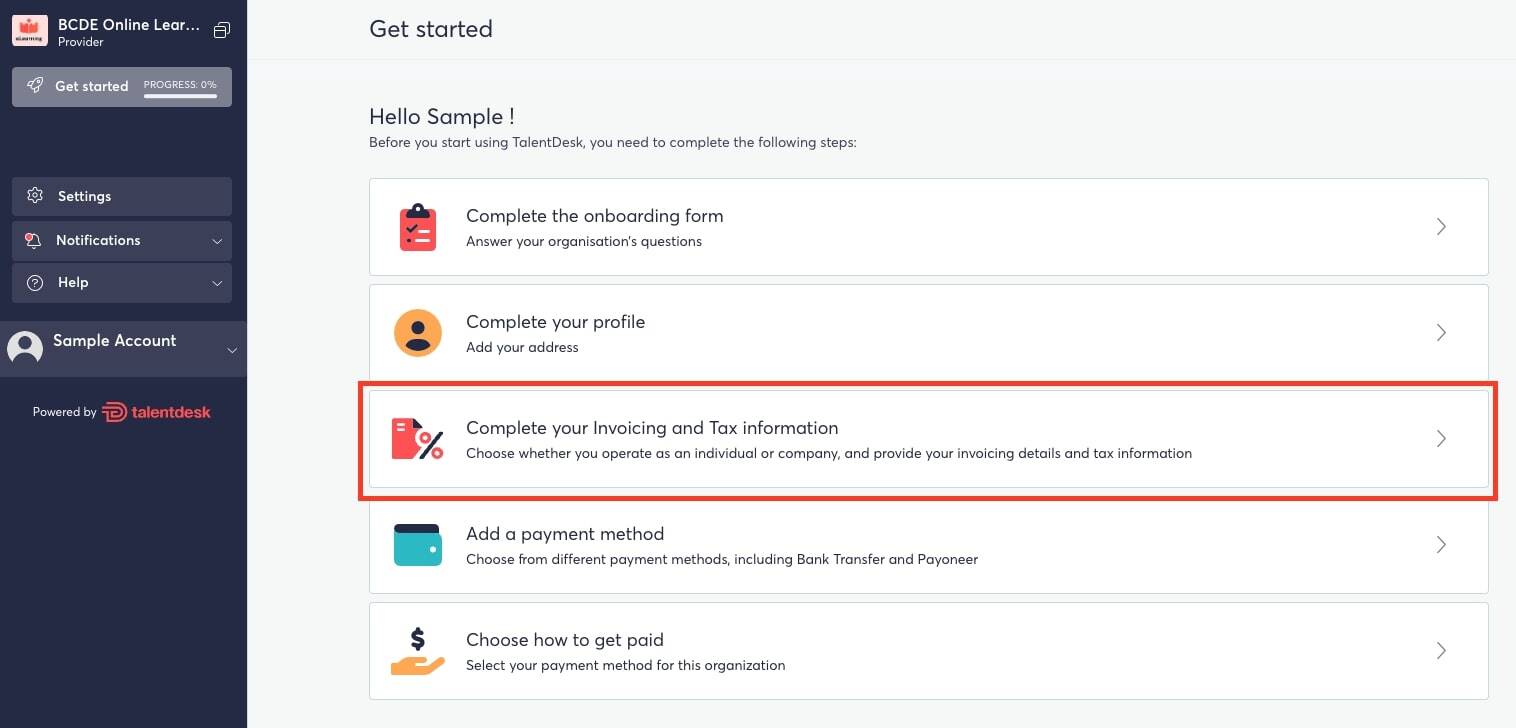Select the Get started sidebar item

(122, 86)
